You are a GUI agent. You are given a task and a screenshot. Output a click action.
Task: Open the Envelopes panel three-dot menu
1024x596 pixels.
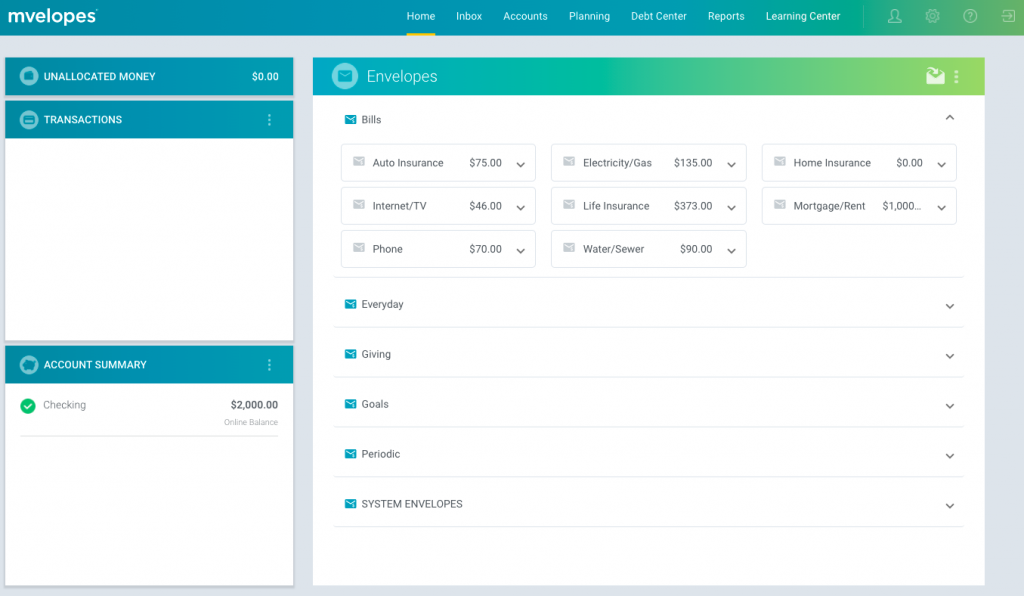[957, 76]
